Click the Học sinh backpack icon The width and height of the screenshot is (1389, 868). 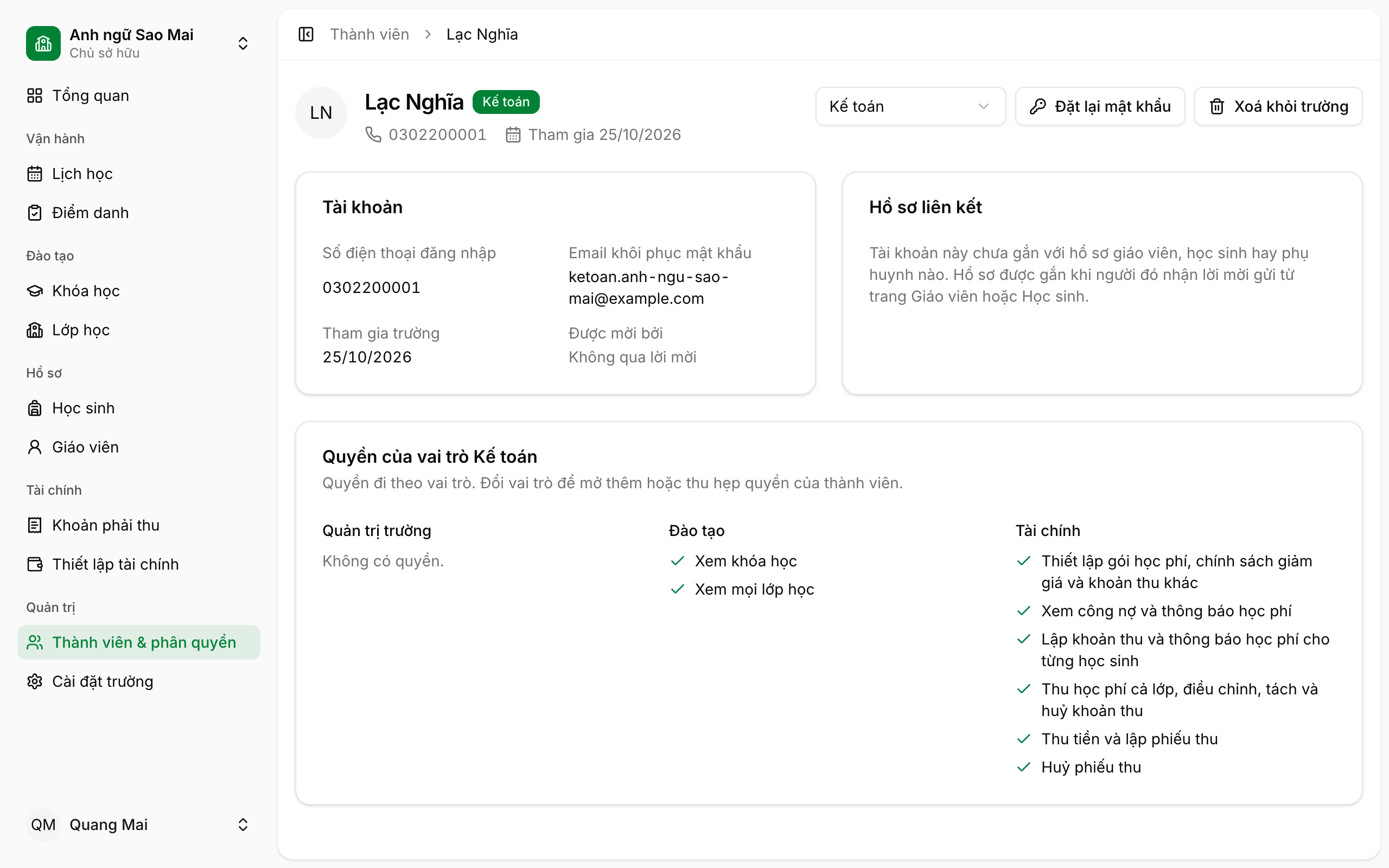point(34,407)
